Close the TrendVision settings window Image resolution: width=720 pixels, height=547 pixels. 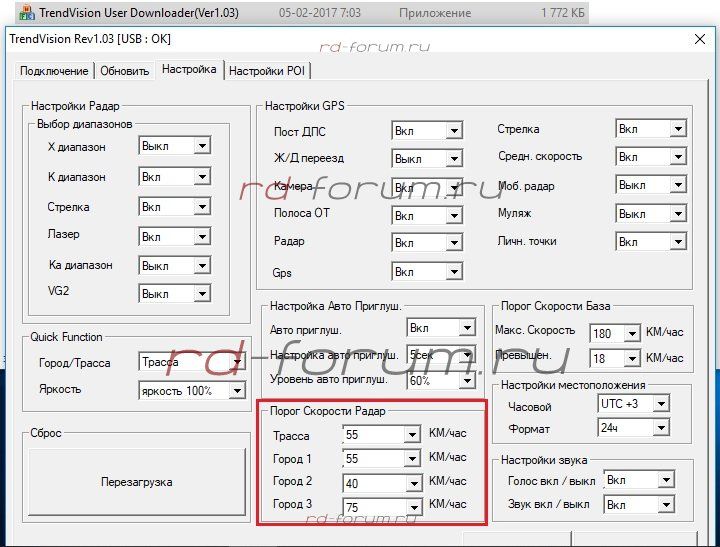pyautogui.click(x=699, y=39)
